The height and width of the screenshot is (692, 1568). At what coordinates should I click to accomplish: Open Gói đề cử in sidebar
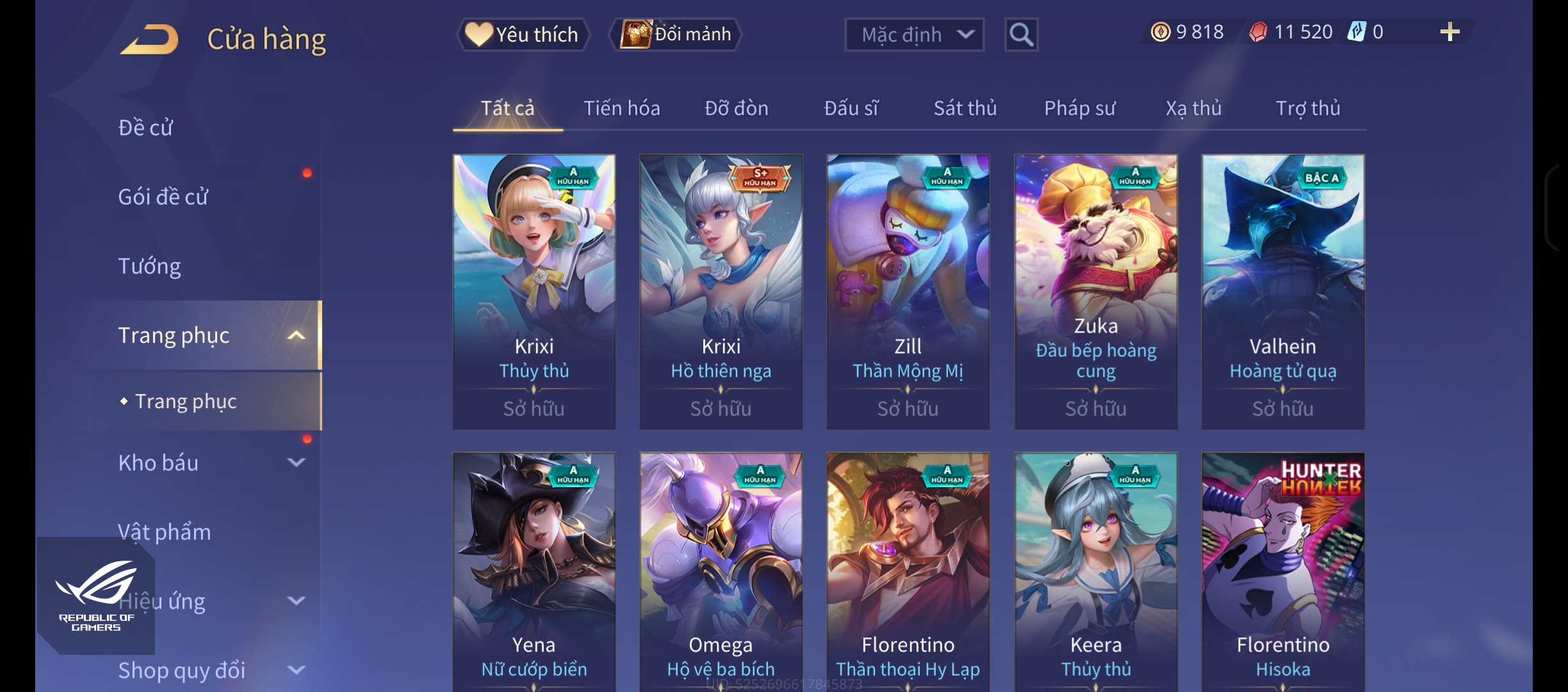coord(163,197)
